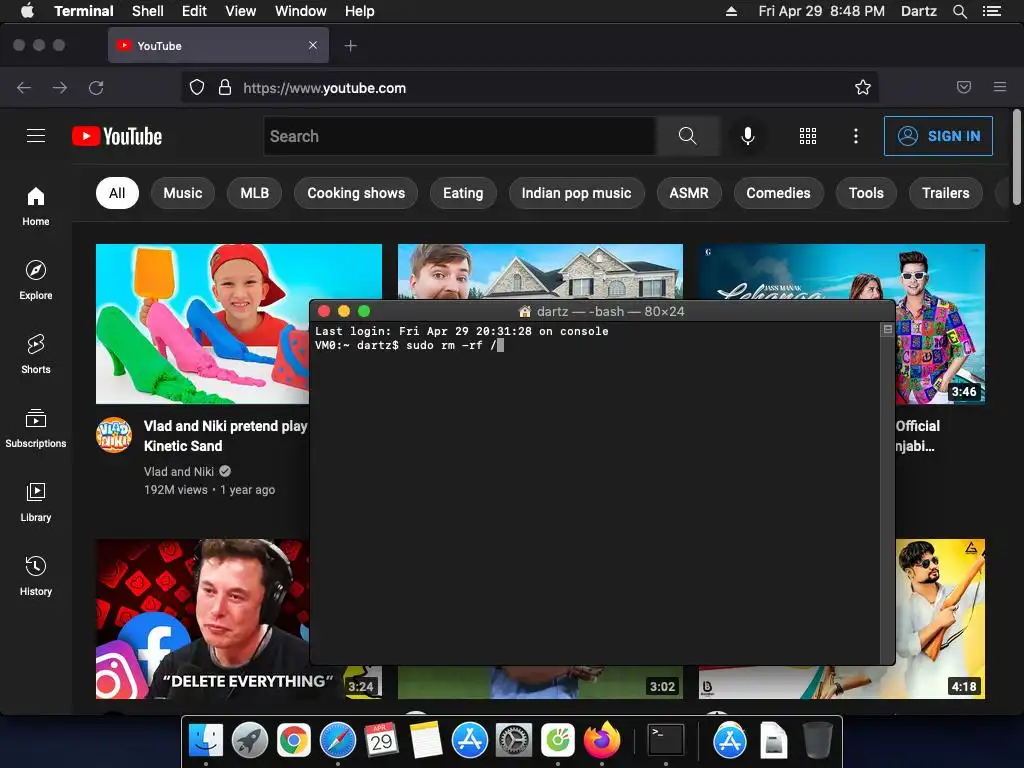Image resolution: width=1024 pixels, height=768 pixels.
Task: Open Shorts in YouTube sidebar
Action: pos(36,354)
